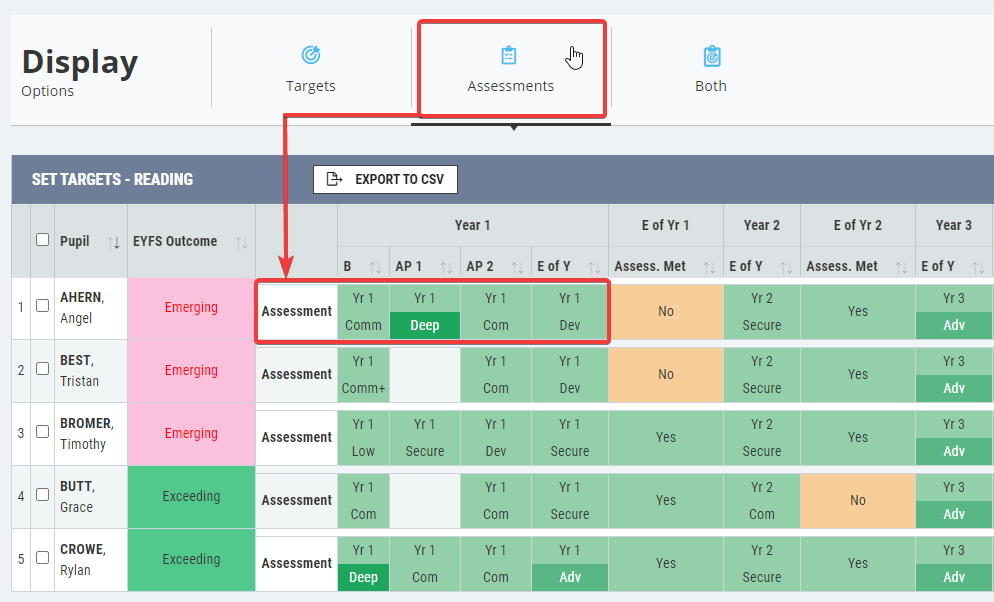This screenshot has height=602, width=994.
Task: Switch to the Targets display option
Action: tap(311, 68)
